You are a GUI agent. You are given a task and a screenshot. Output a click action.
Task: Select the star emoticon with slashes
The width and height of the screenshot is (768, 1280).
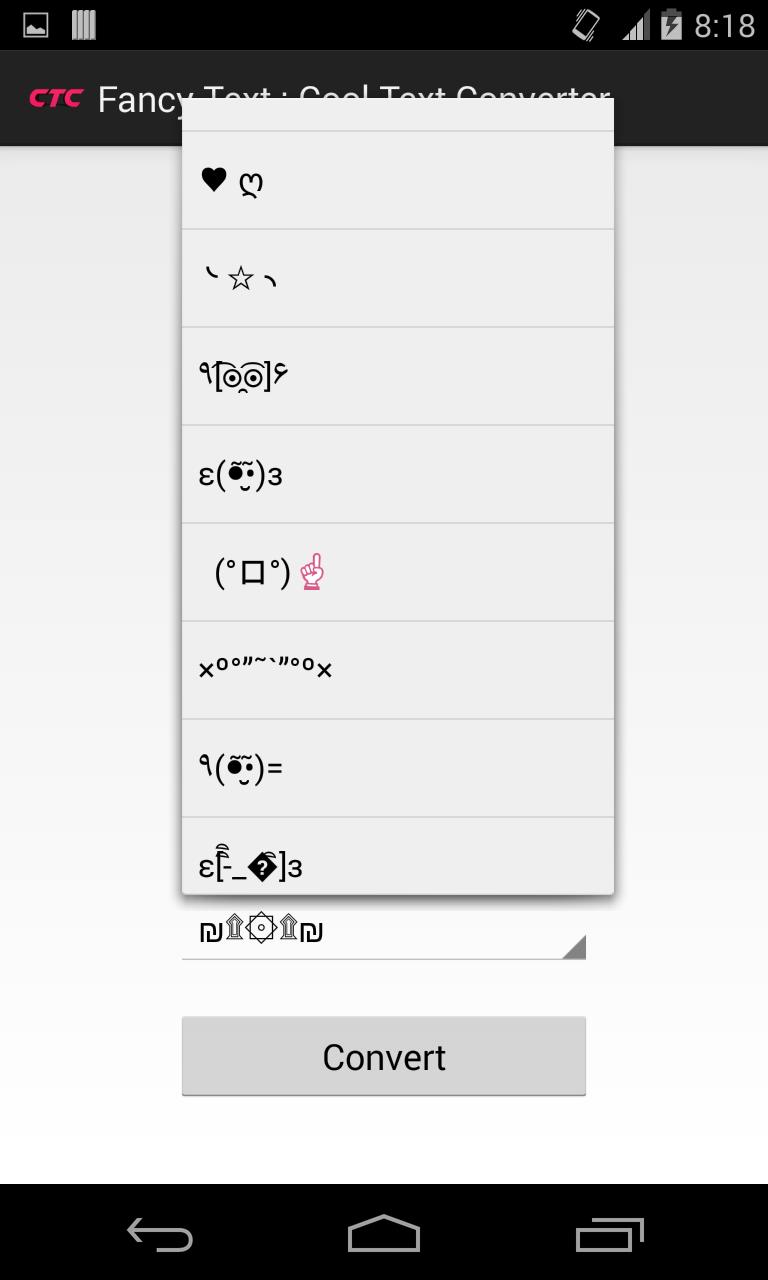397,278
